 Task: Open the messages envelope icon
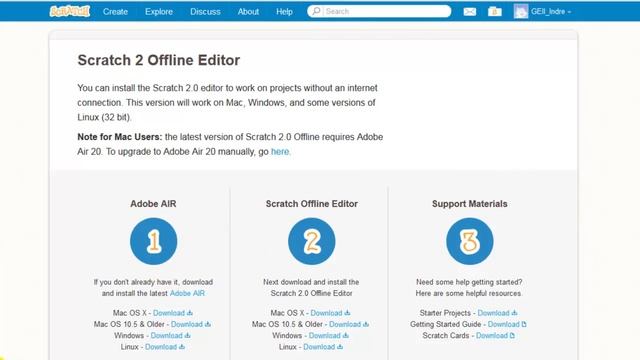470,12
